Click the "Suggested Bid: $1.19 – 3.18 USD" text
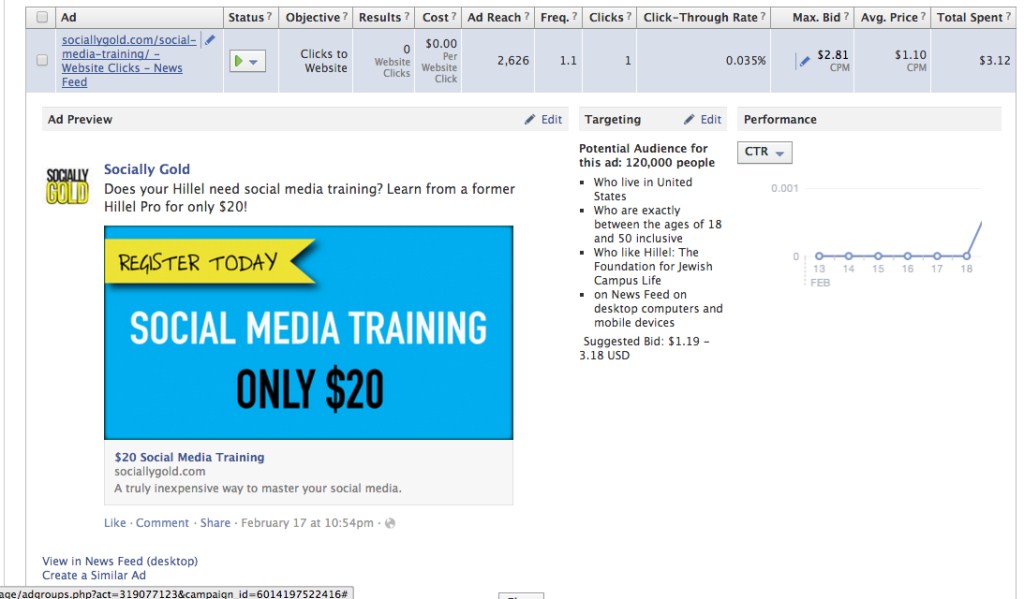 pyautogui.click(x=645, y=348)
